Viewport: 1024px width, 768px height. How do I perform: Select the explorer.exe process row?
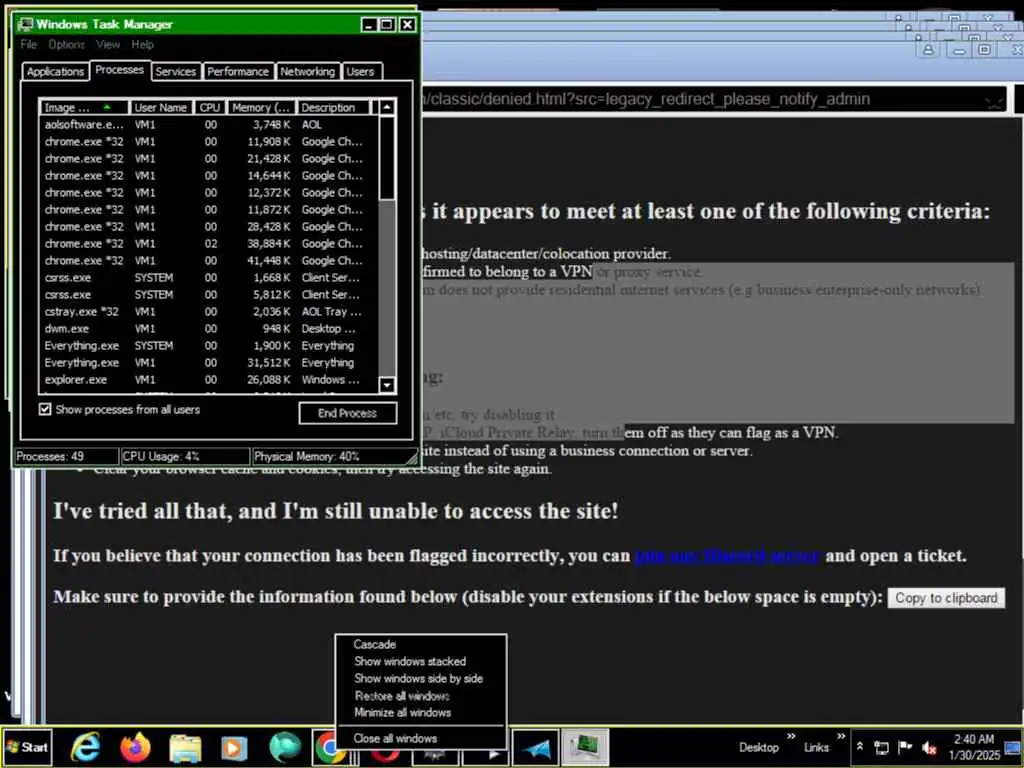pyautogui.click(x=208, y=379)
